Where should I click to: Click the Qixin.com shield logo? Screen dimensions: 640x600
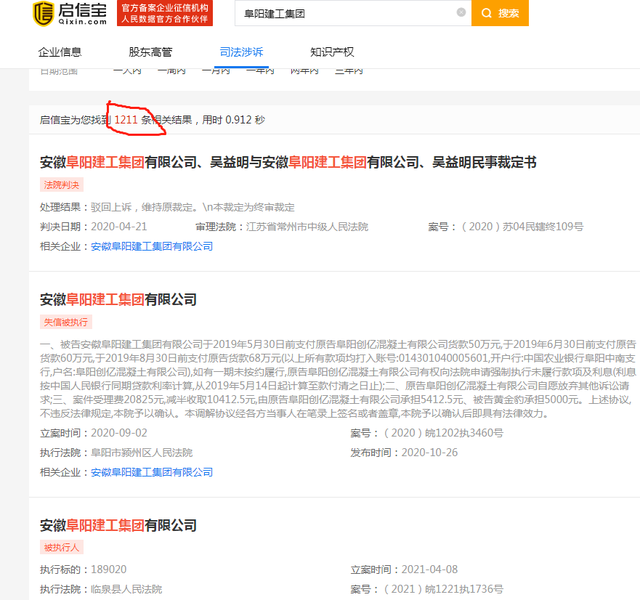(43, 13)
